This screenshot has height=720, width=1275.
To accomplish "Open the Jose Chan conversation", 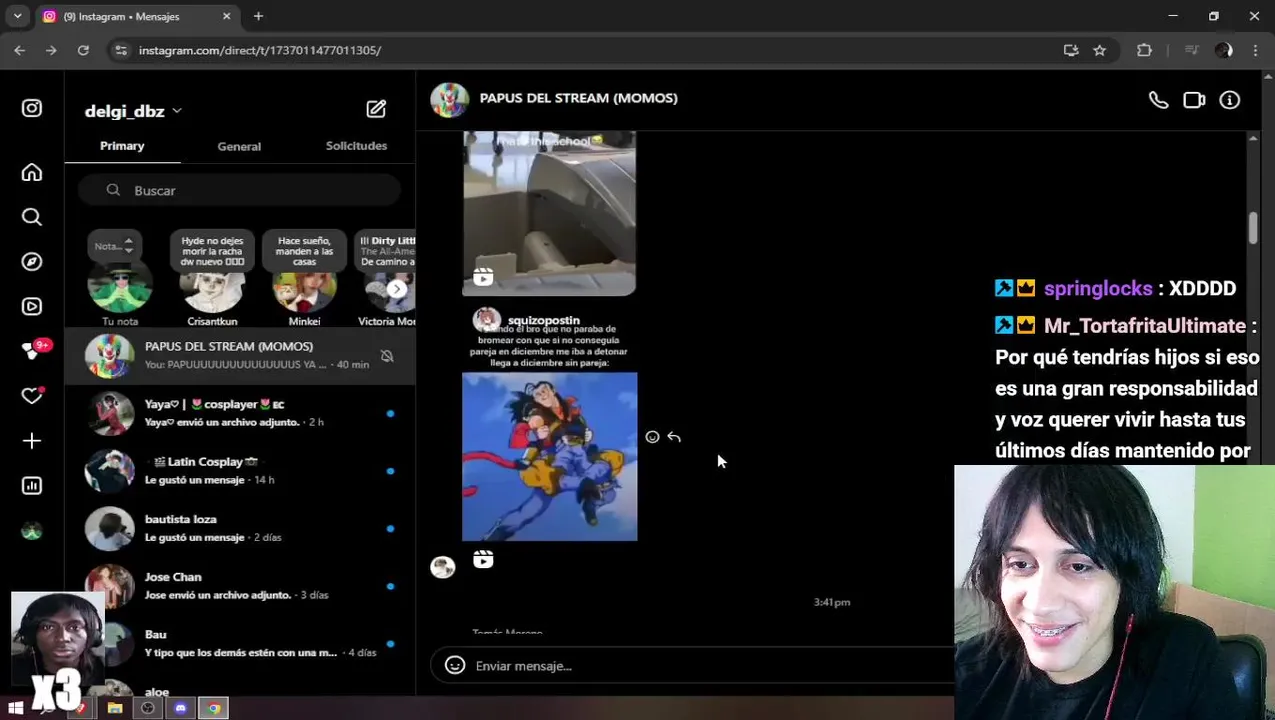I will (240, 586).
